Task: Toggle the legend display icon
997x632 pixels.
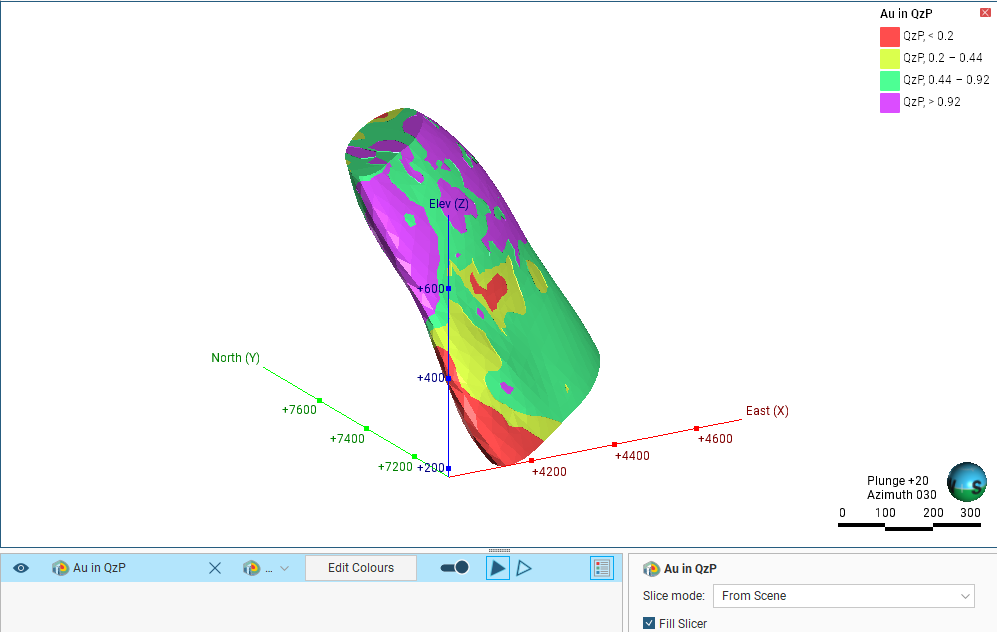Action: coord(601,568)
